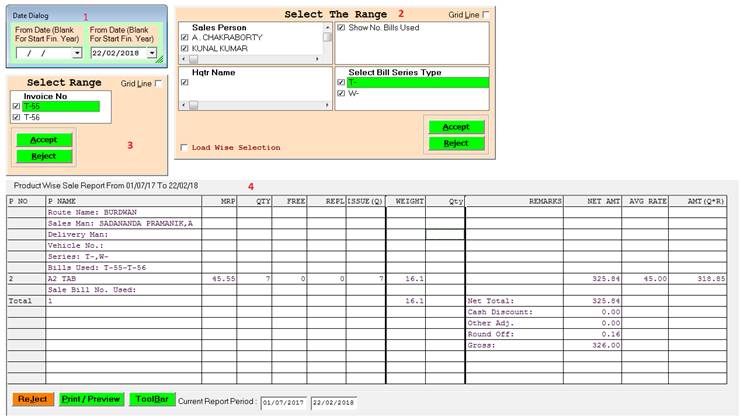Click right scroll arrow under Sales Person list

319,58
